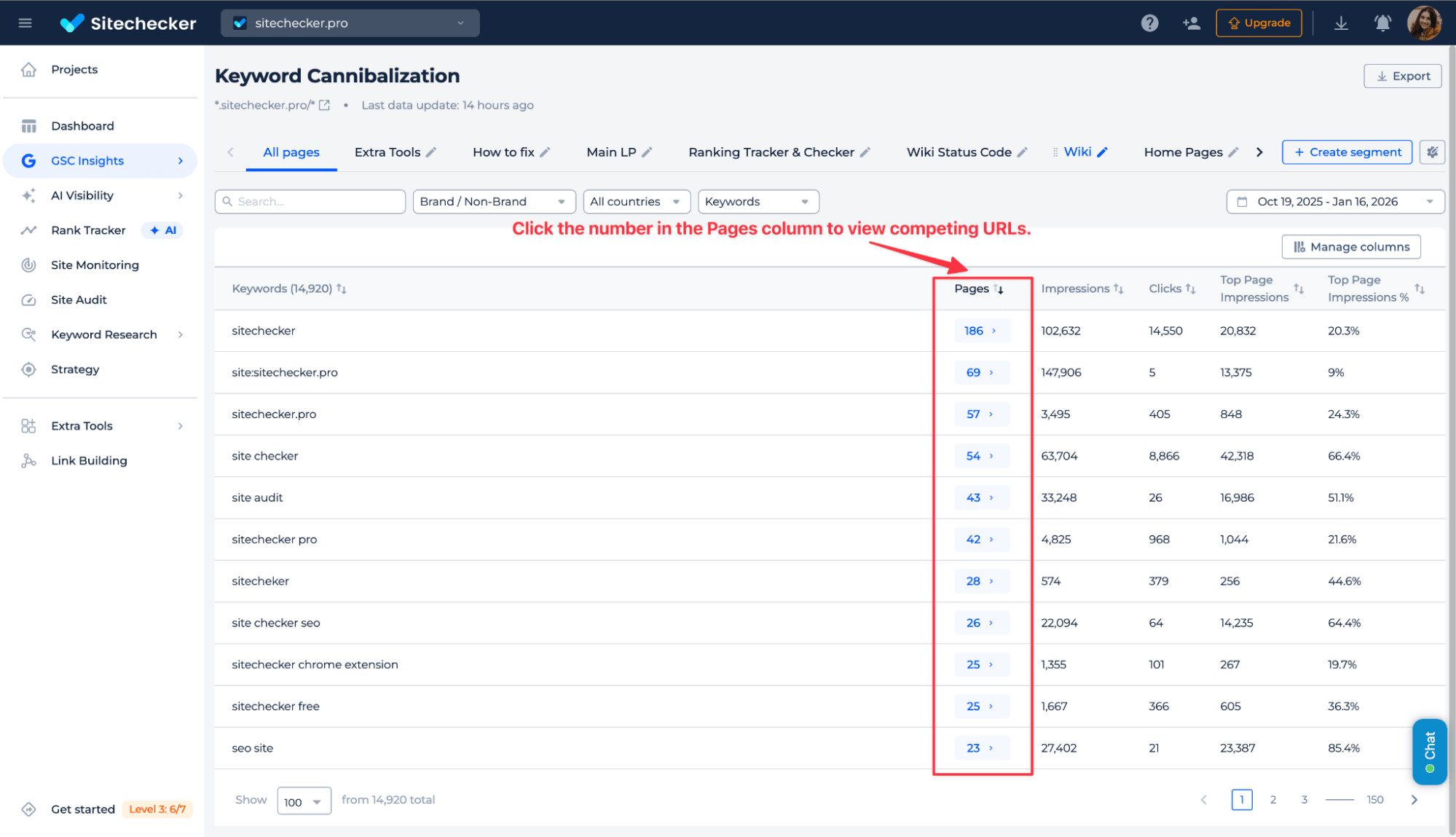Open segment settings gear icon

point(1432,152)
